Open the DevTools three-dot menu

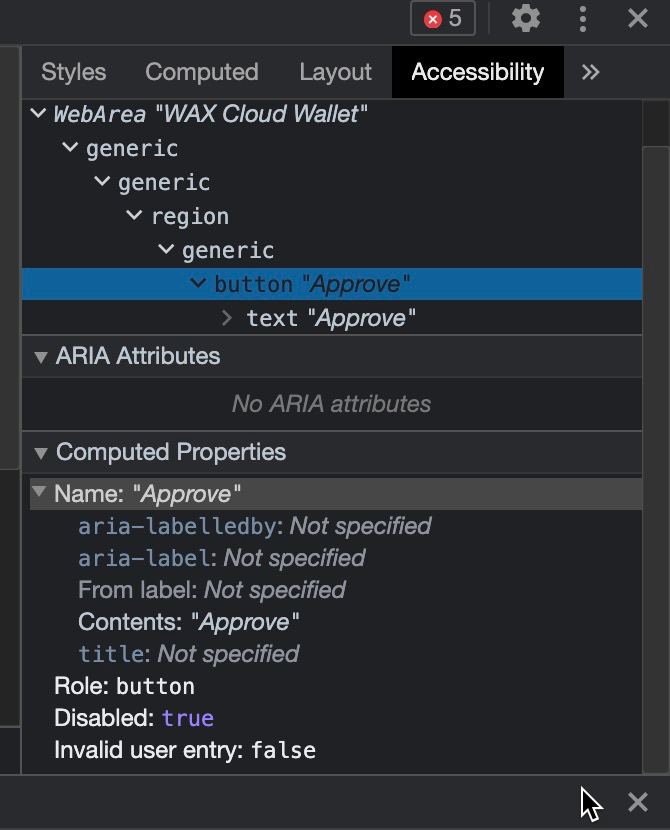tap(582, 18)
